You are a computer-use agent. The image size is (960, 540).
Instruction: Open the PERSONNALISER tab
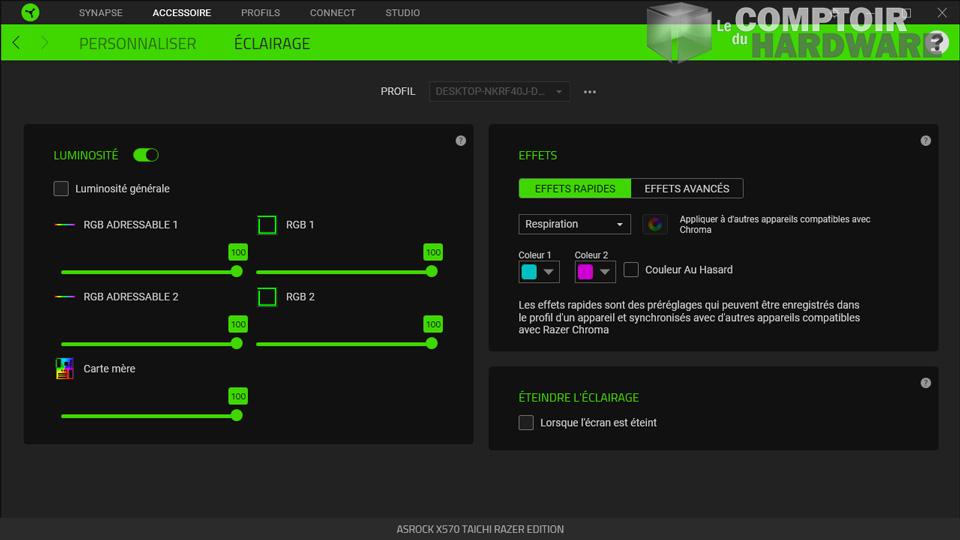(x=137, y=44)
